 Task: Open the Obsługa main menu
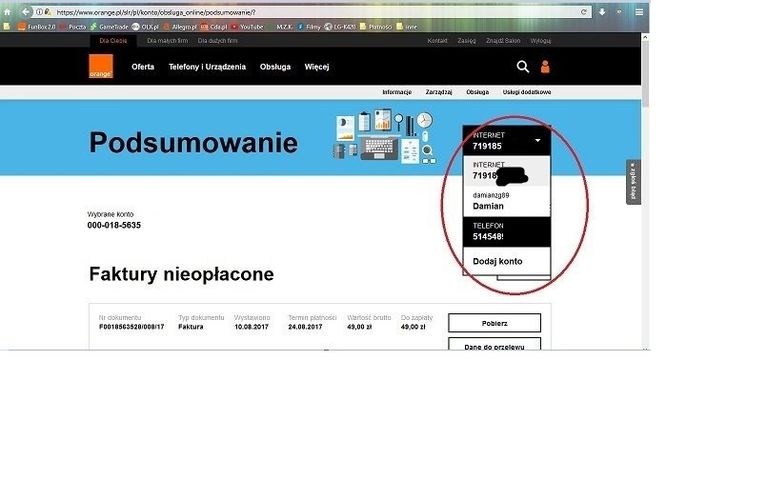point(275,67)
